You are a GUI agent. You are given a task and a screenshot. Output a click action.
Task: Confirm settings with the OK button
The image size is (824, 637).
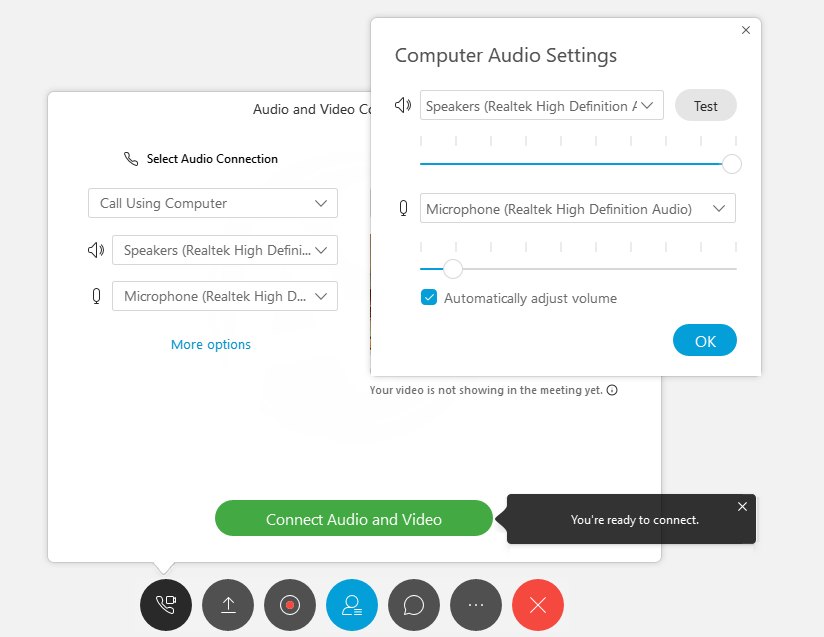[704, 340]
